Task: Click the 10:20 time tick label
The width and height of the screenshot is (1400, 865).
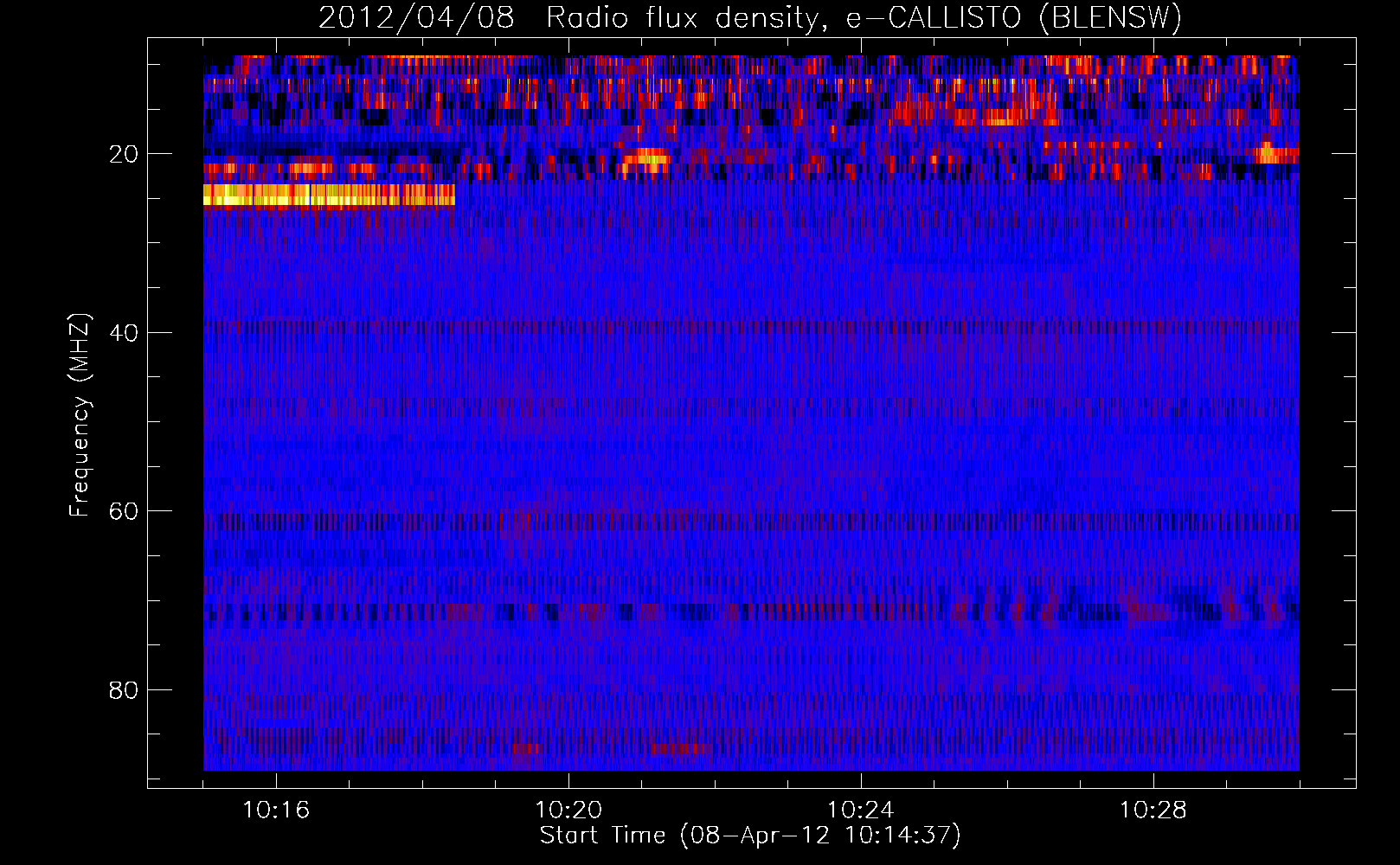Action: pyautogui.click(x=568, y=811)
